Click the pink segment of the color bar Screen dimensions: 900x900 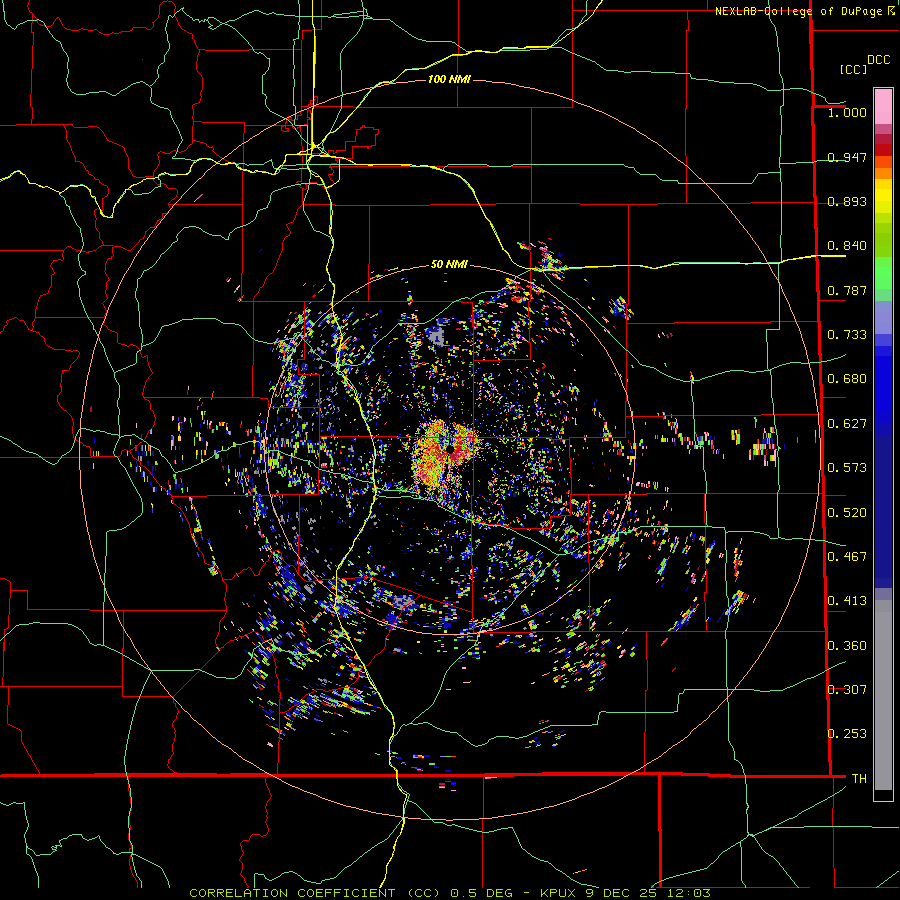pyautogui.click(x=883, y=107)
